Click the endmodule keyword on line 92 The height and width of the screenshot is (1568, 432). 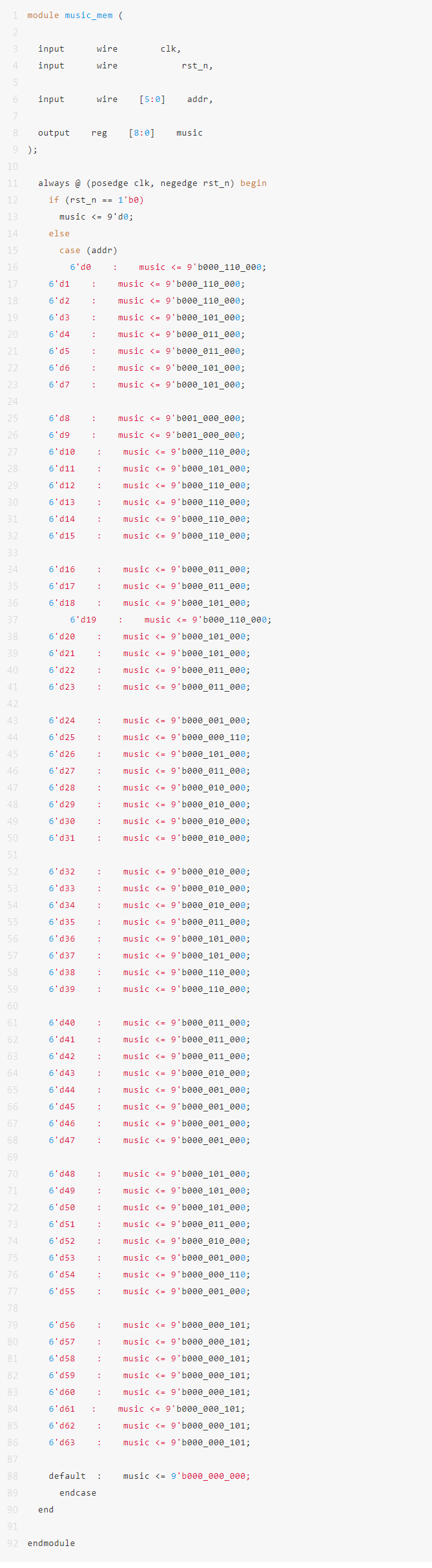point(51,1543)
